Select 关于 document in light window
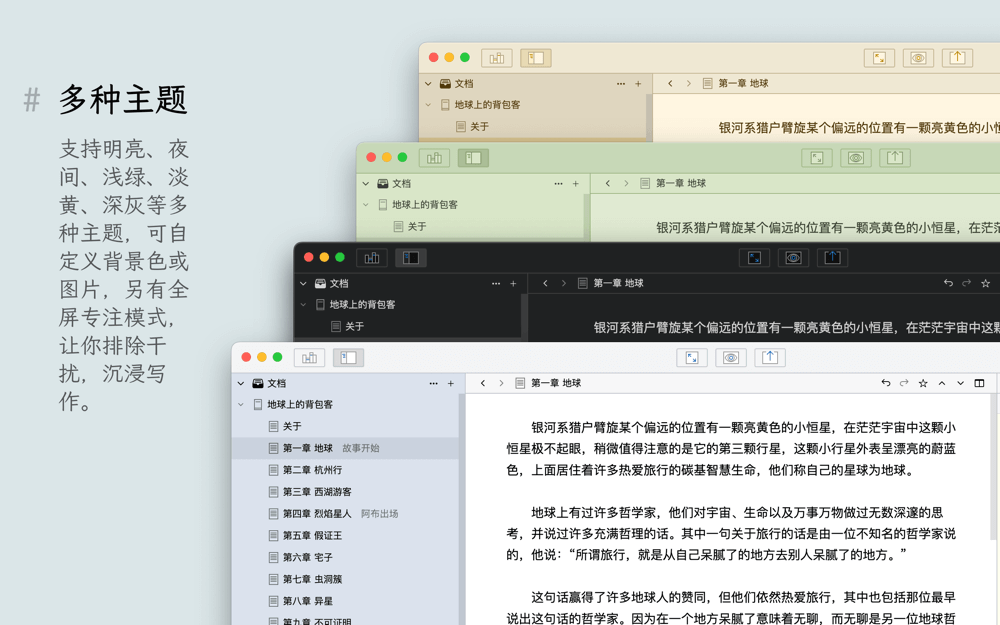1000x625 pixels. click(x=345, y=426)
